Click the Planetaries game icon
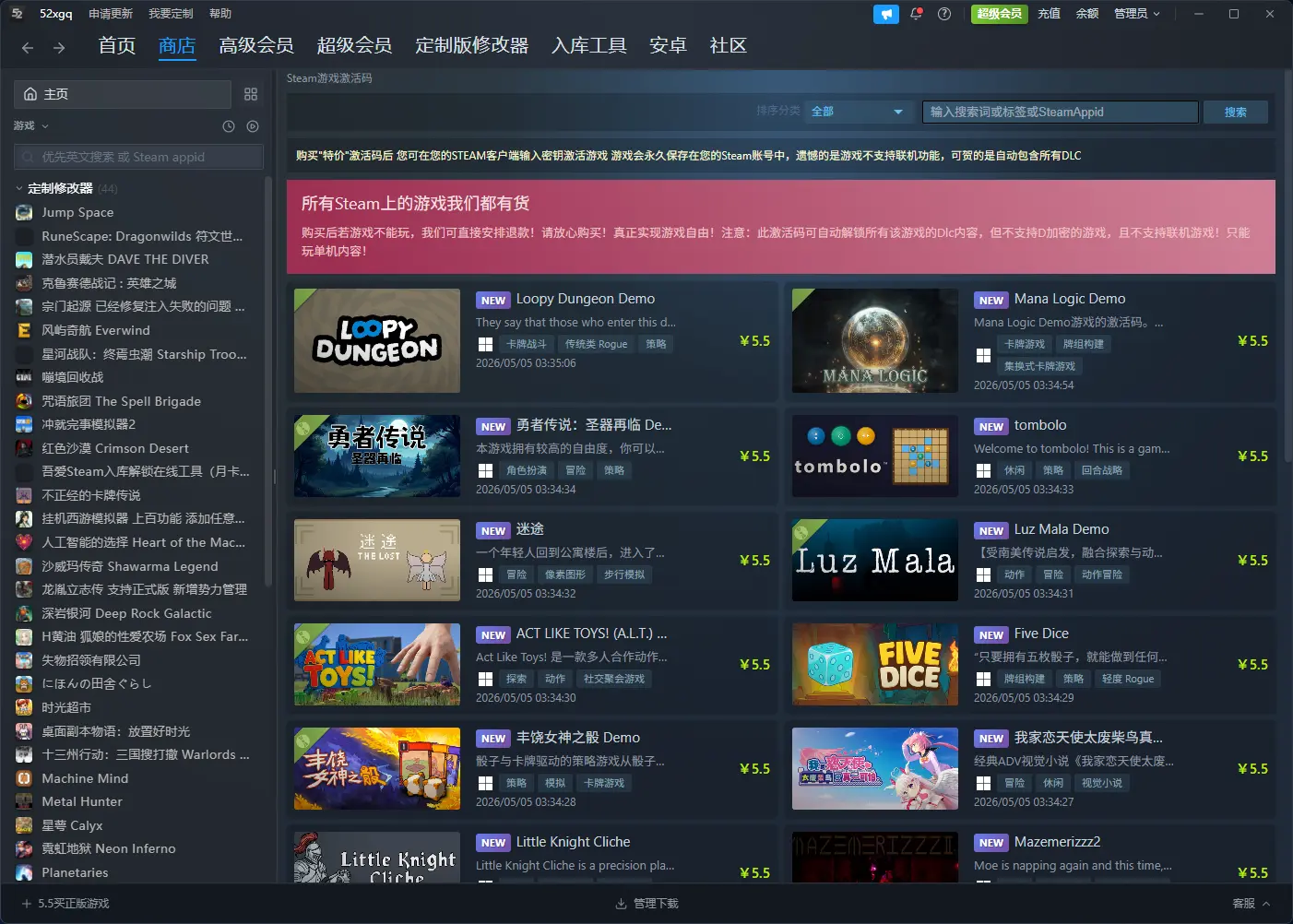This screenshot has width=1293, height=924. 24,872
